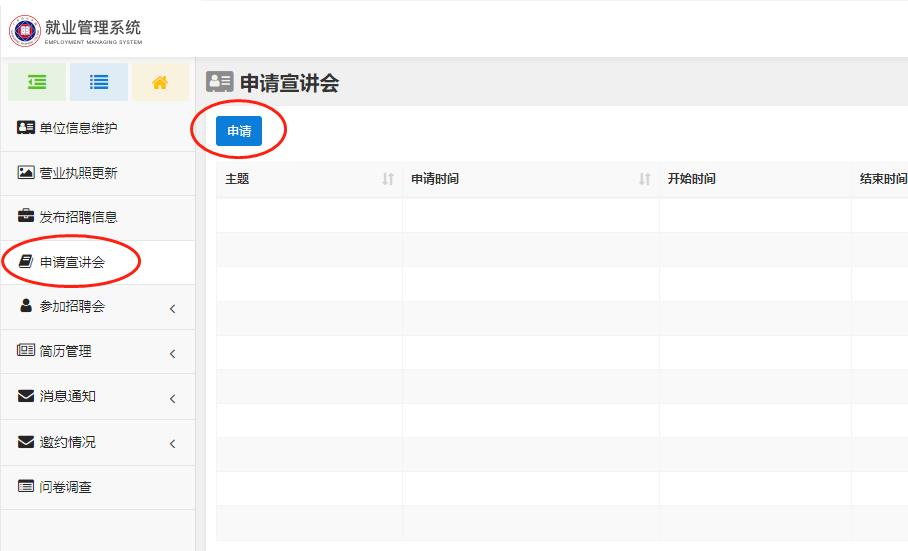Click the green outdent collapse-sidebar icon

pyautogui.click(x=37, y=83)
